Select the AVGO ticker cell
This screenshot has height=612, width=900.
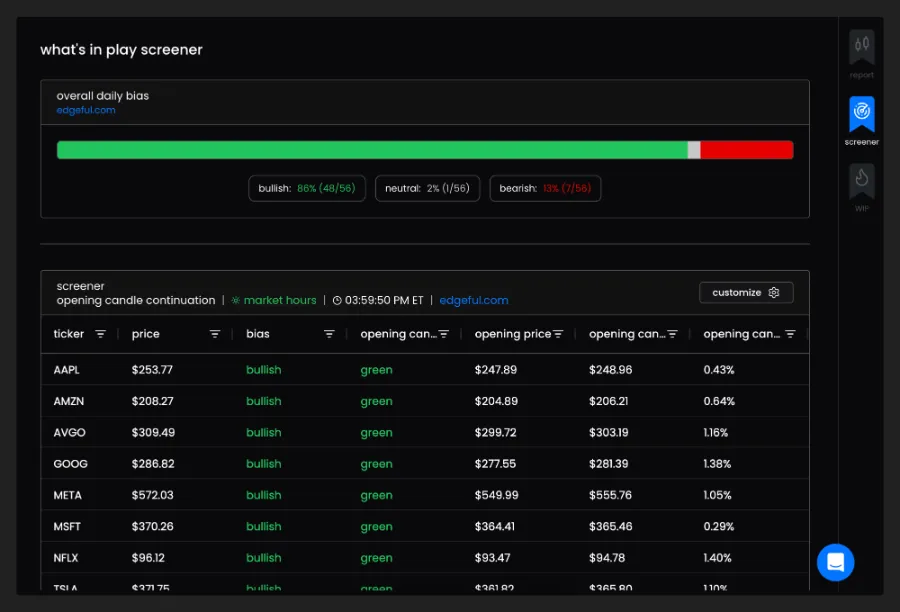[x=69, y=433]
